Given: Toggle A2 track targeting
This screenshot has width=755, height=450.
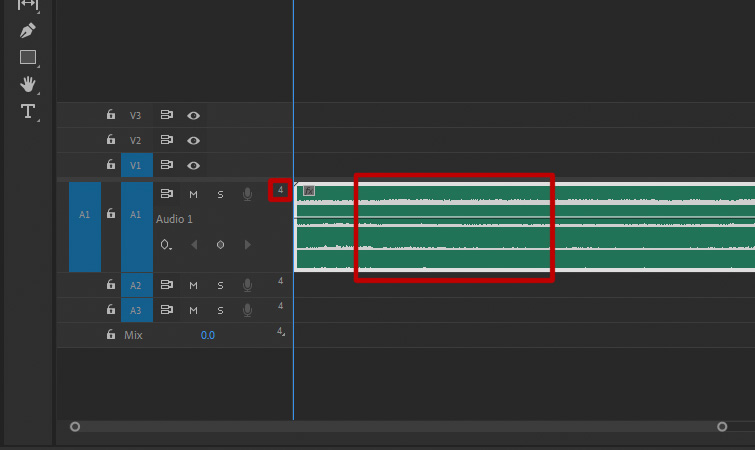Looking at the screenshot, I should [137, 285].
